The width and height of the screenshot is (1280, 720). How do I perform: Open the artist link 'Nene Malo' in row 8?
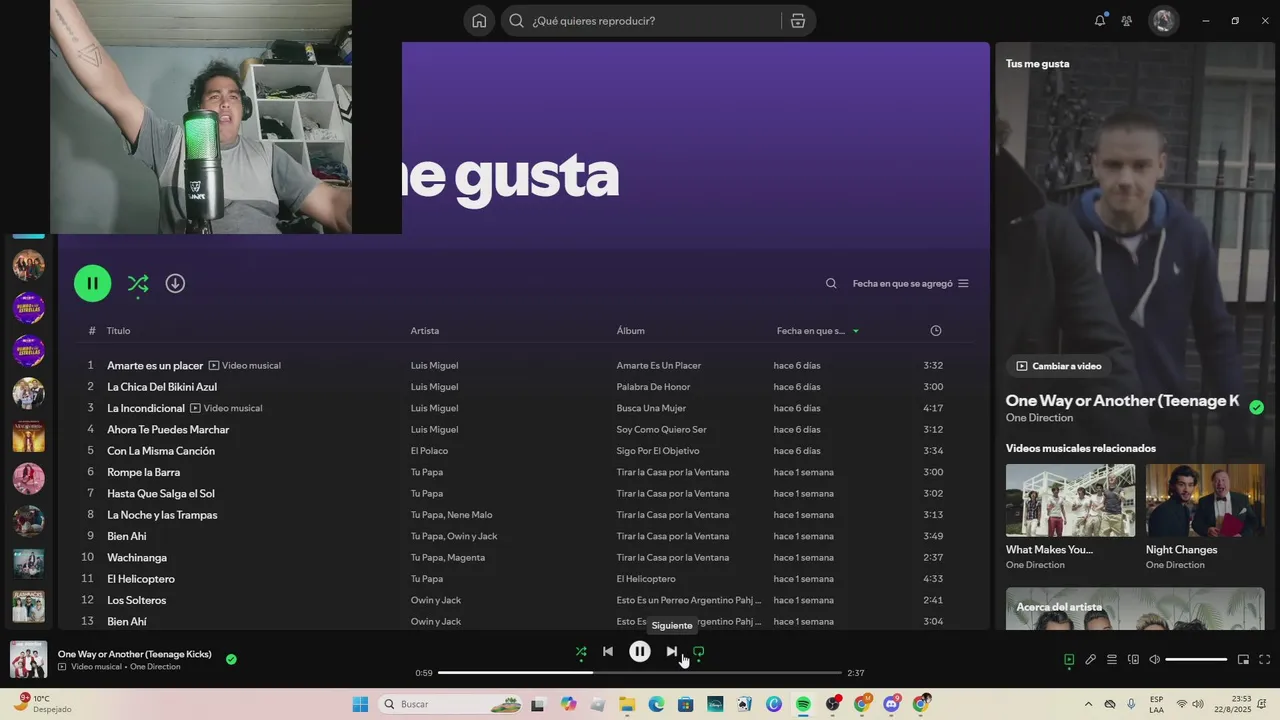pyautogui.click(x=470, y=515)
